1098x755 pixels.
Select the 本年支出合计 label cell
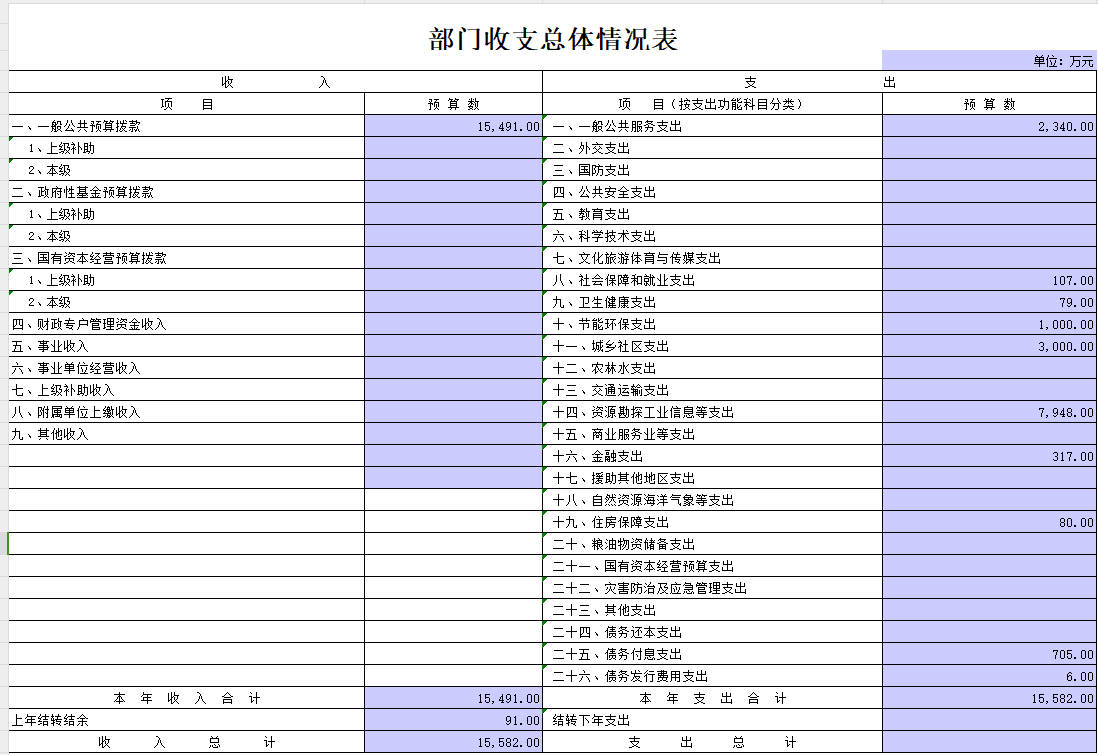tap(712, 698)
